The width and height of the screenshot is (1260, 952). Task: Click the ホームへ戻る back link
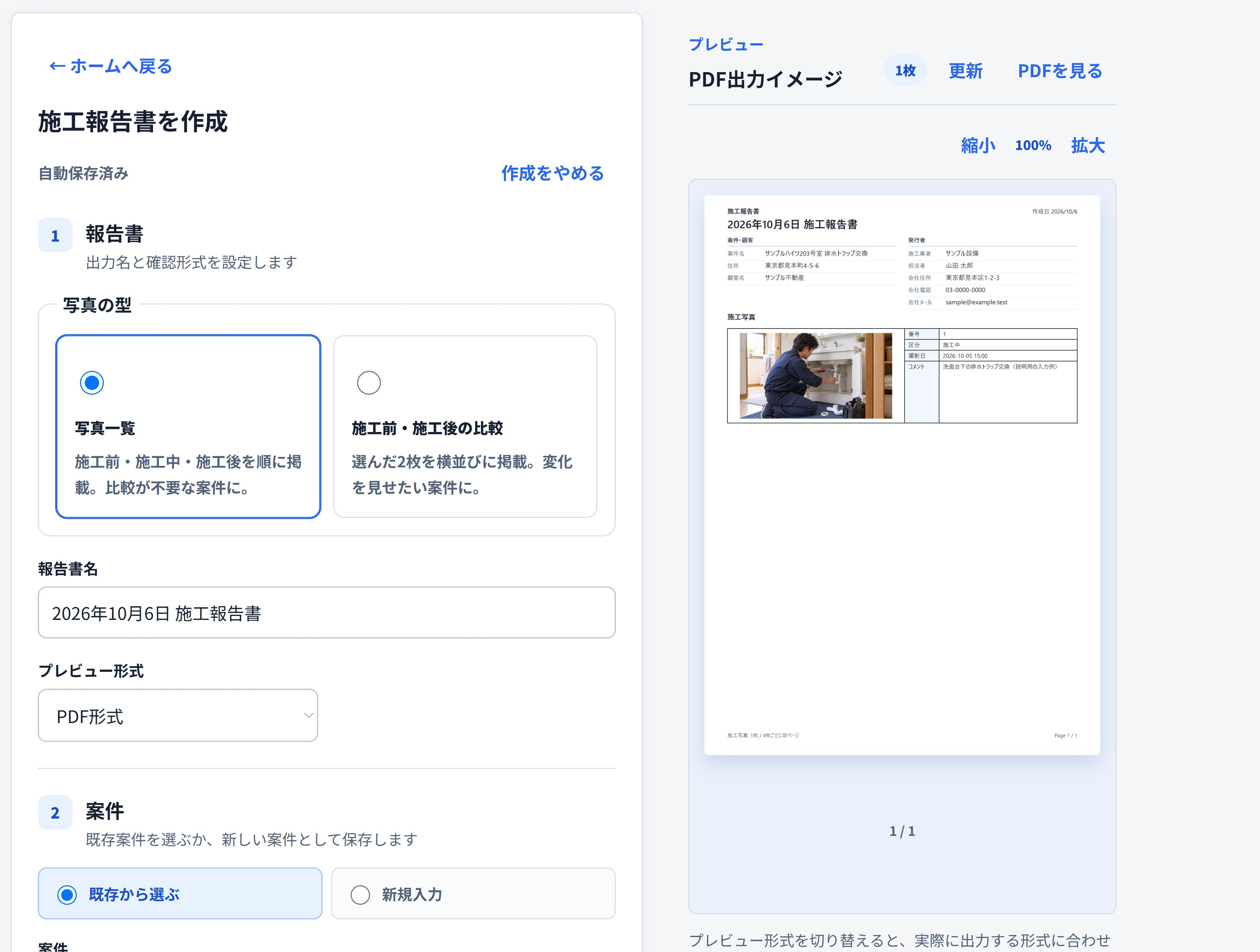tap(111, 66)
